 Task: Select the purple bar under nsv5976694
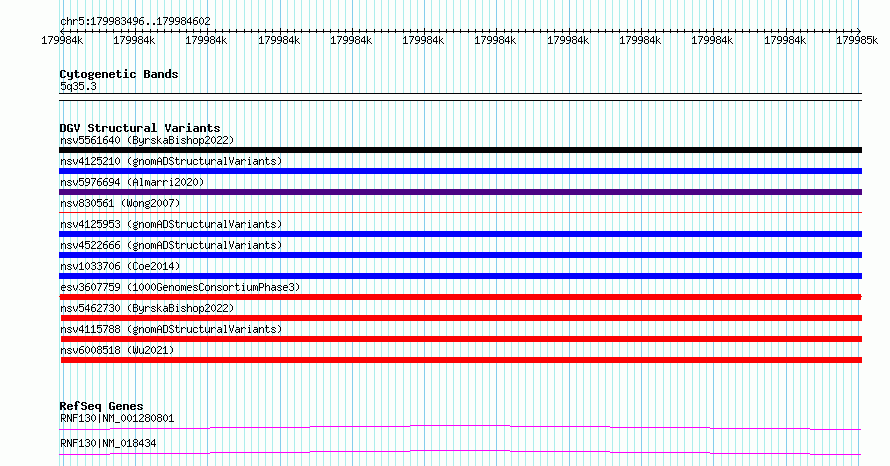pyautogui.click(x=460, y=192)
